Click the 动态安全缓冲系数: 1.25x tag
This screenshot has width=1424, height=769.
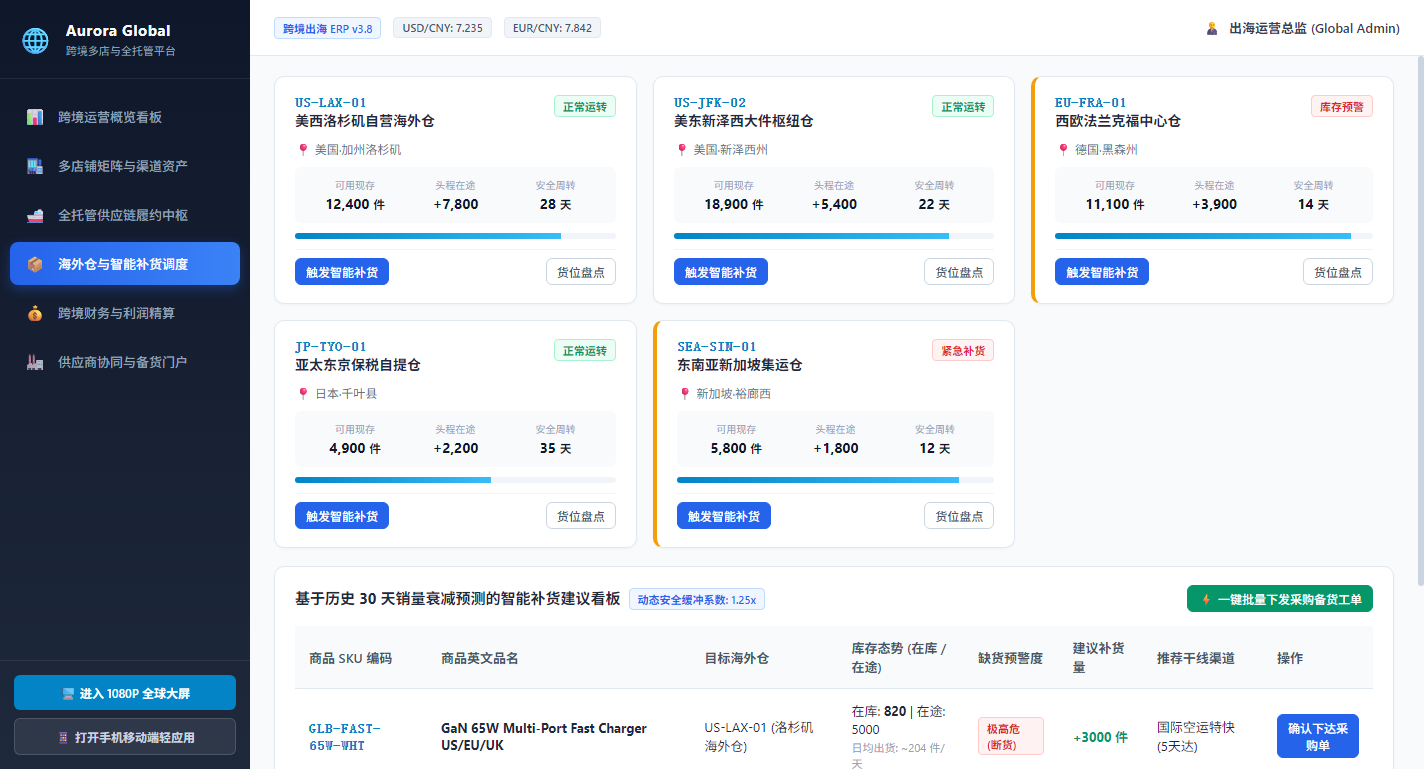[697, 599]
